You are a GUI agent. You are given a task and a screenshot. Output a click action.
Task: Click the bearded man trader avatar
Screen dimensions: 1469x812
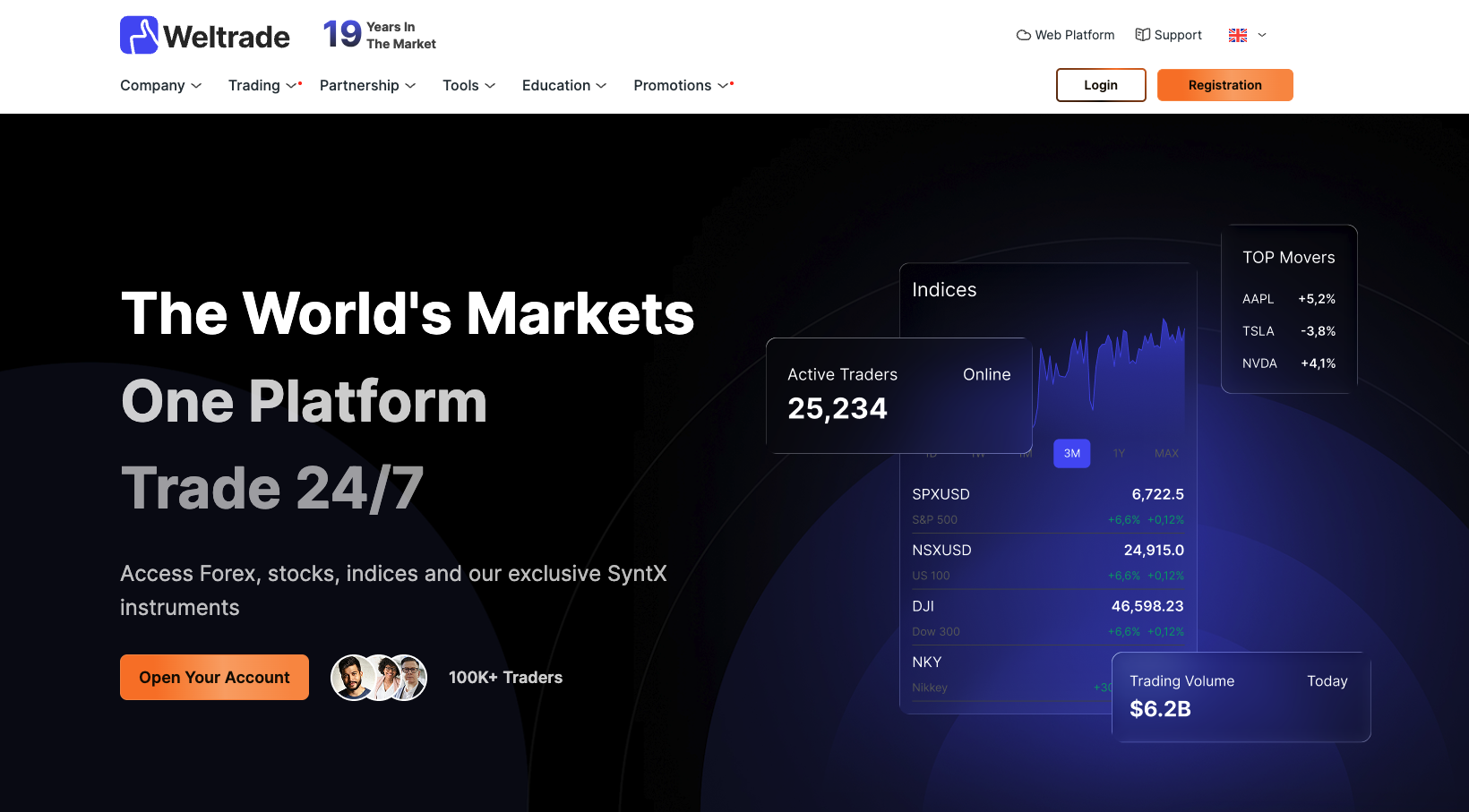353,678
